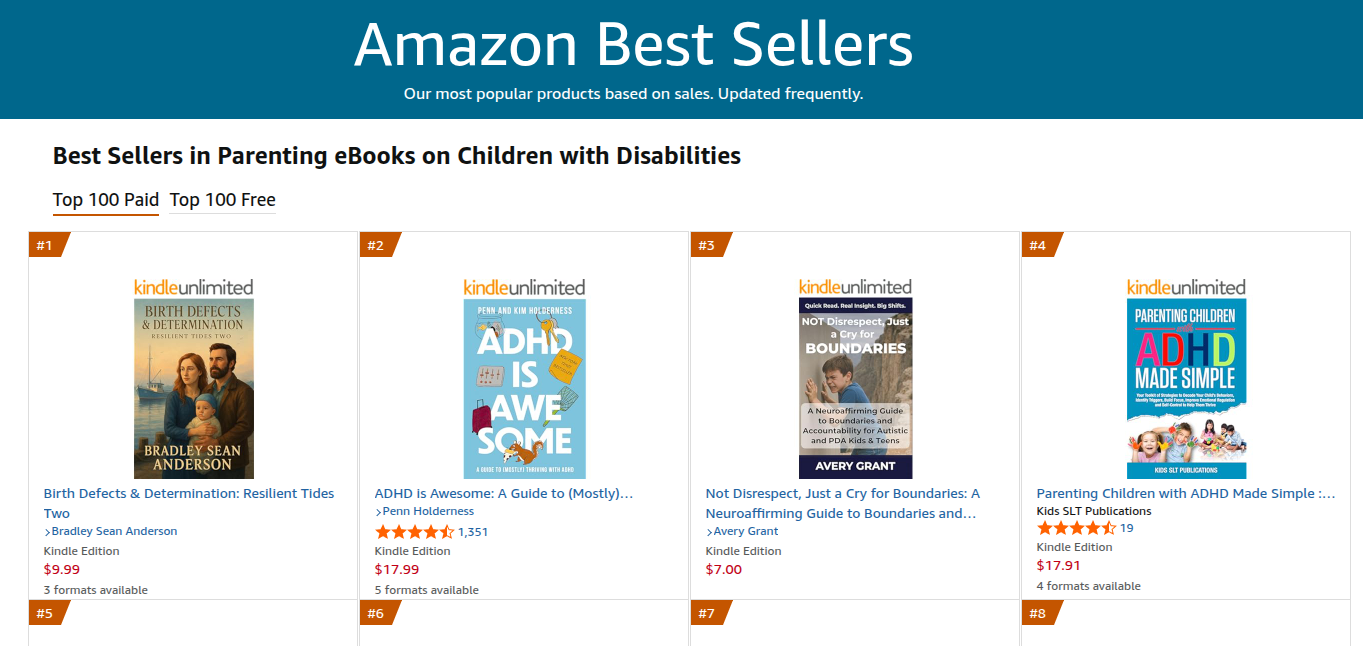Click star rating for Parenting Children with ADHD
The image size is (1363, 646).
point(1076,528)
